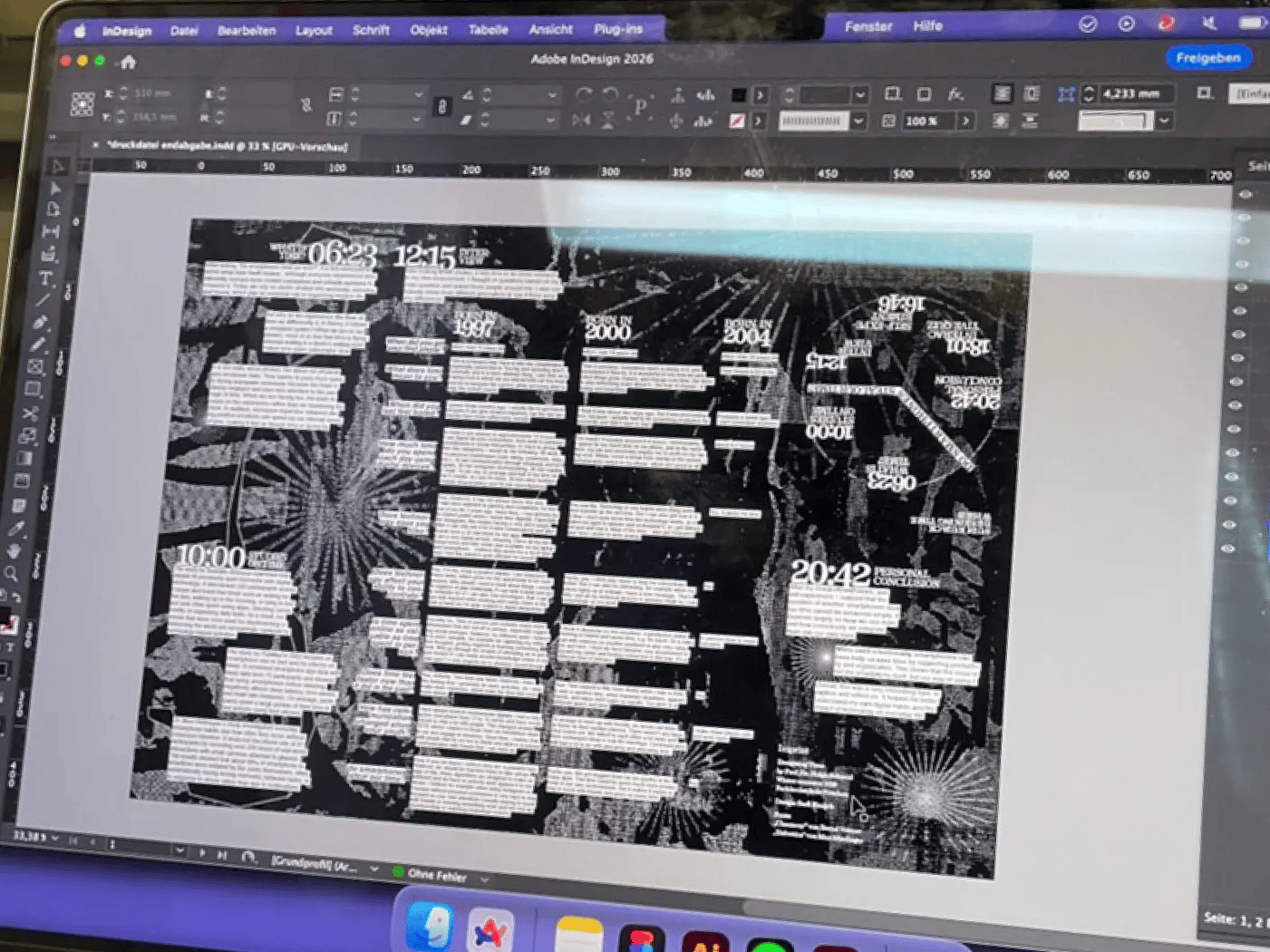This screenshot has height=952, width=1270.
Task: Select the Pen tool
Action: click(40, 323)
